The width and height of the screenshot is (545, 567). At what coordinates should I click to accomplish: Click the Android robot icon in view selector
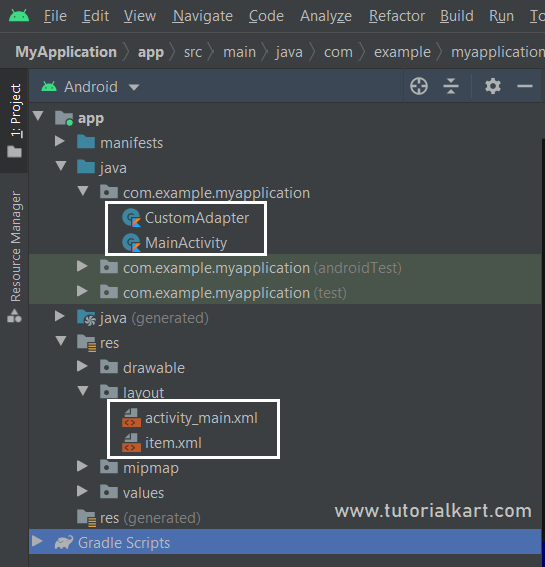click(x=49, y=86)
